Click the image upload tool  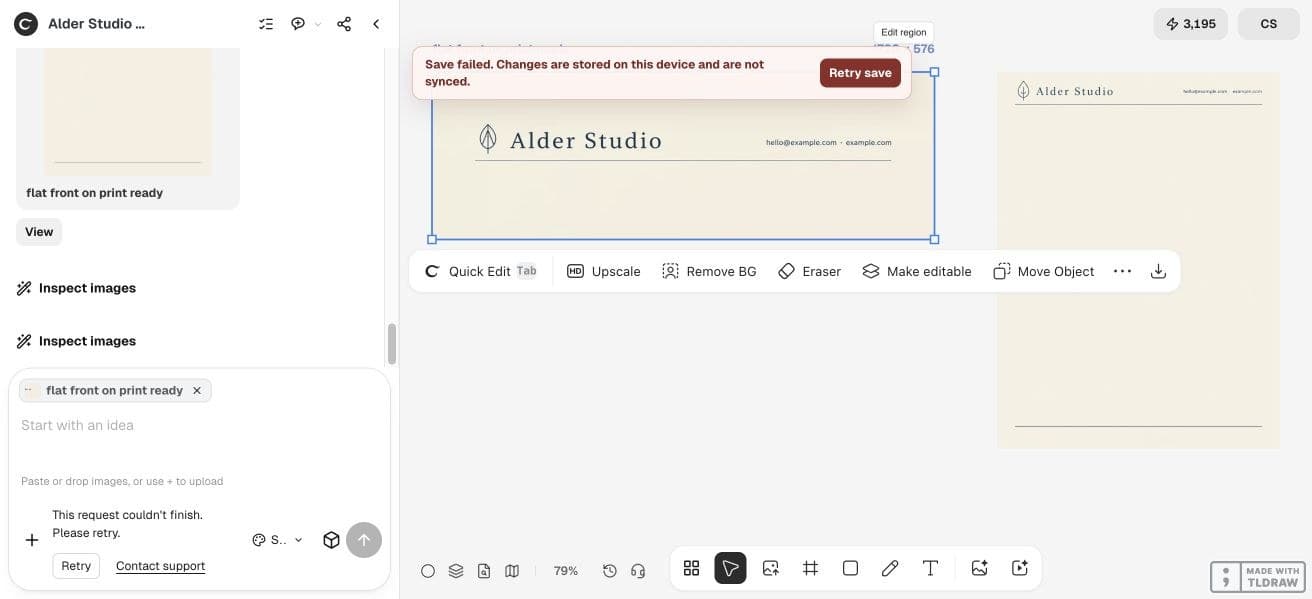coord(770,568)
